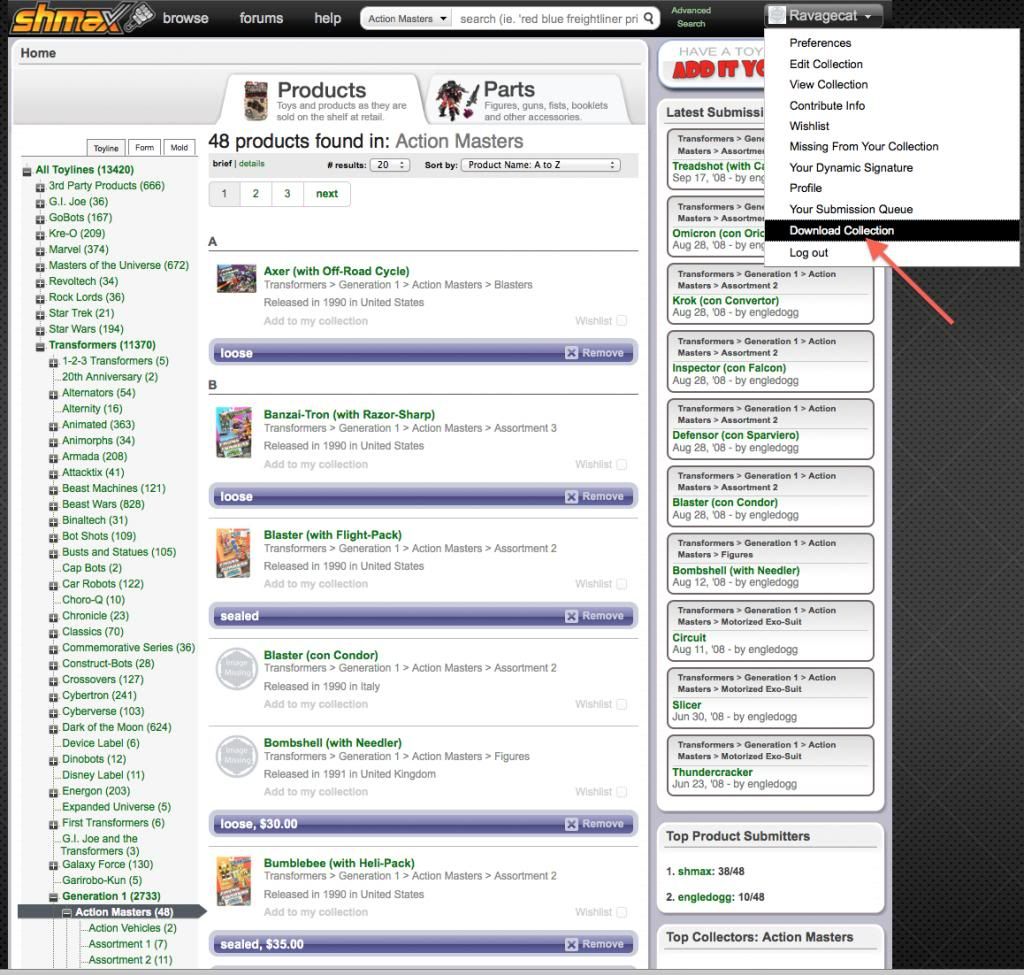Select Edit Collection from the user menu

(825, 64)
